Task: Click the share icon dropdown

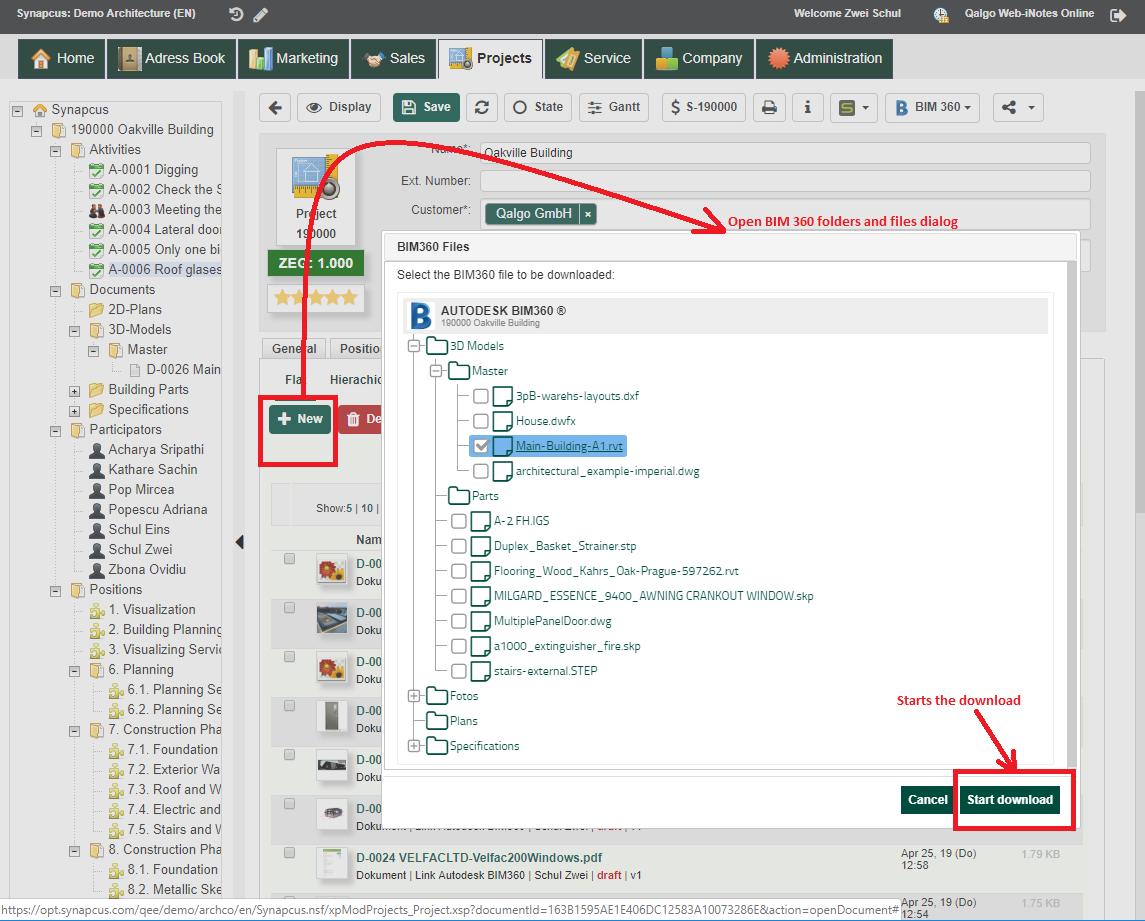Action: pyautogui.click(x=1018, y=108)
